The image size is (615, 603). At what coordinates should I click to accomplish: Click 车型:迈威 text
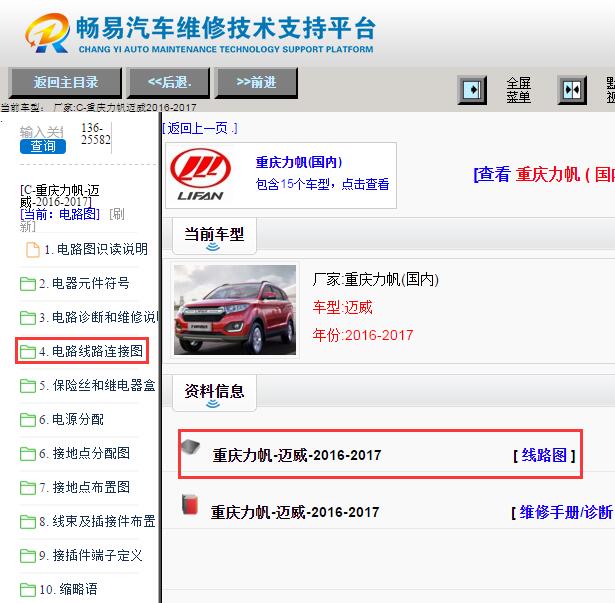click(342, 307)
